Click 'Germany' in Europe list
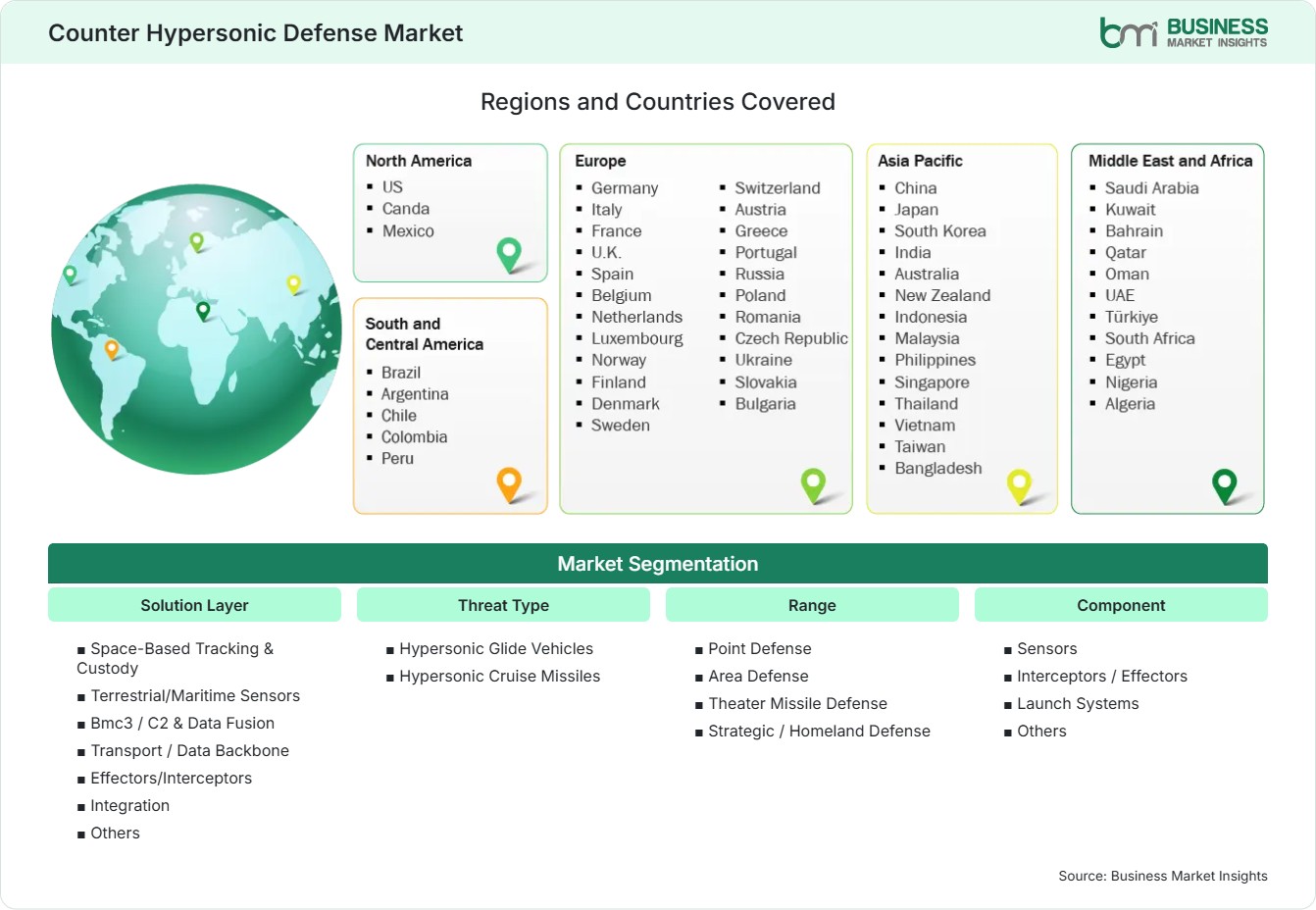 tap(625, 188)
